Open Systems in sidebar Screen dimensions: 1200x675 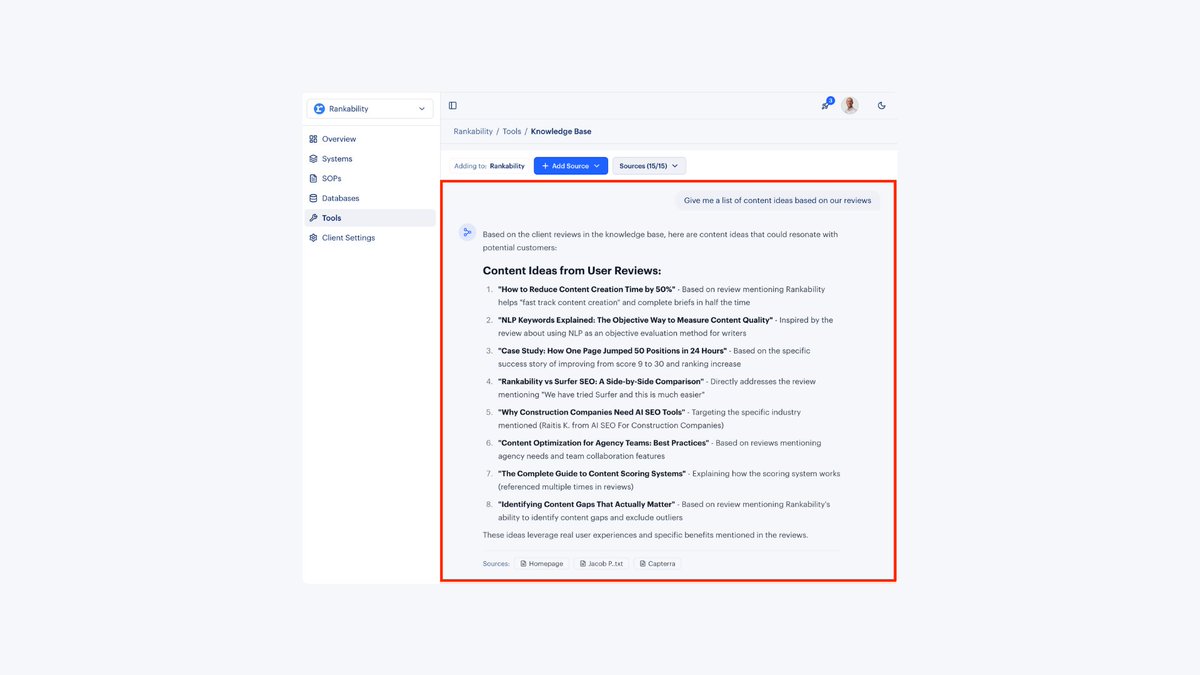point(370,159)
